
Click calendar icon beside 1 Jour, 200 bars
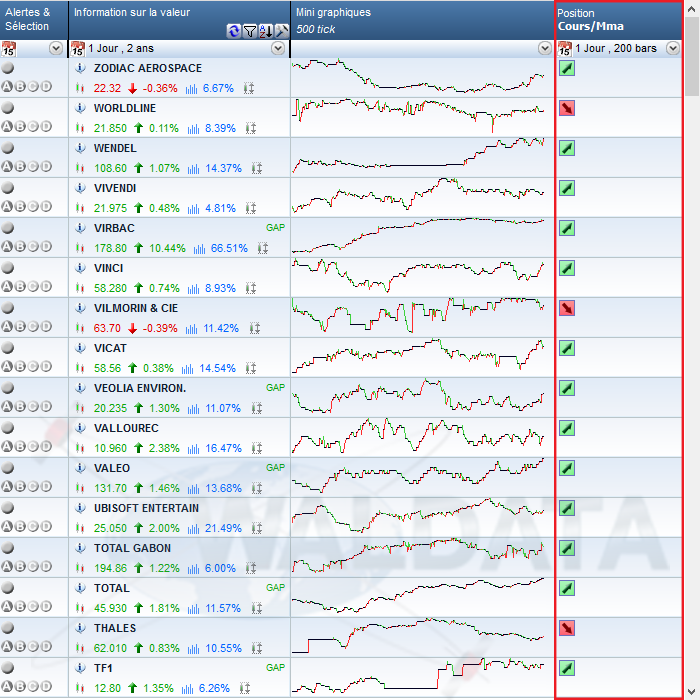(565, 49)
